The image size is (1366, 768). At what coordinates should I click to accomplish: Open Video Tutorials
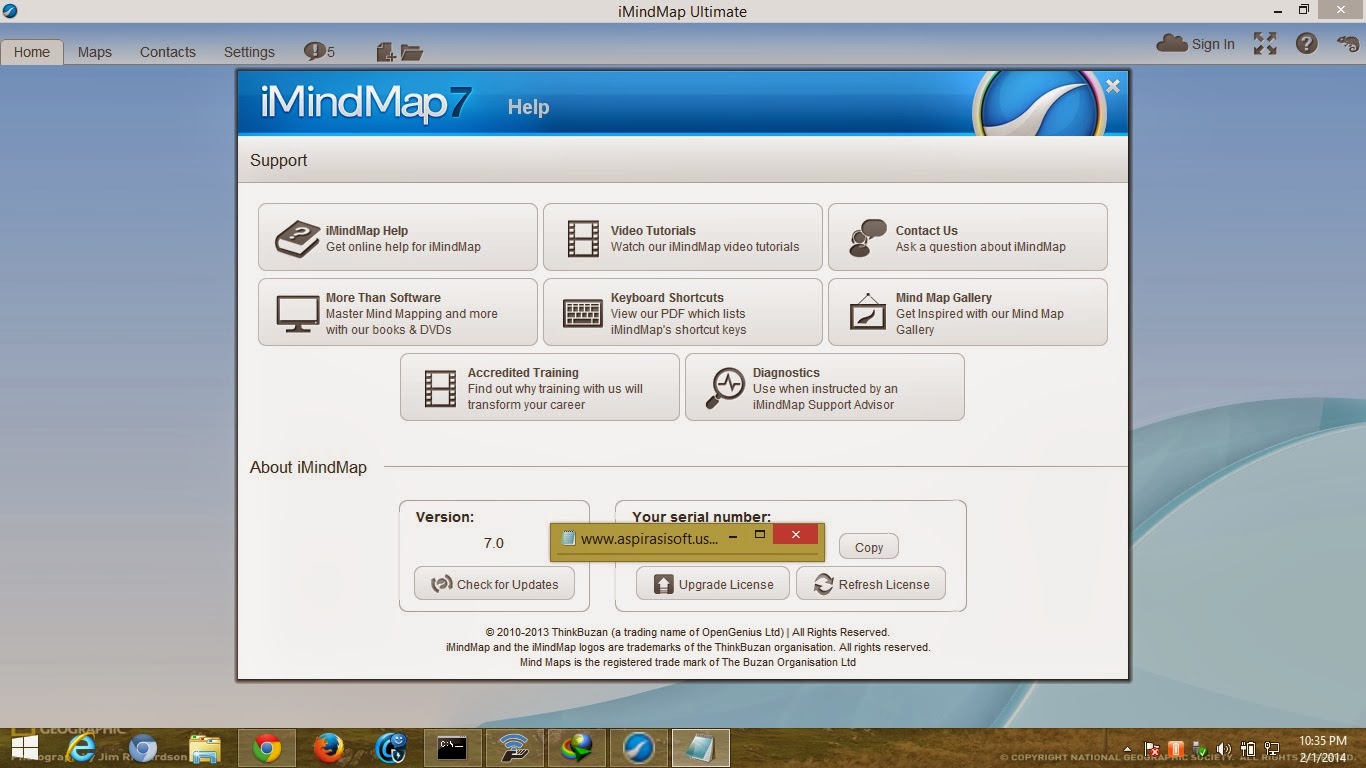pyautogui.click(x=682, y=237)
